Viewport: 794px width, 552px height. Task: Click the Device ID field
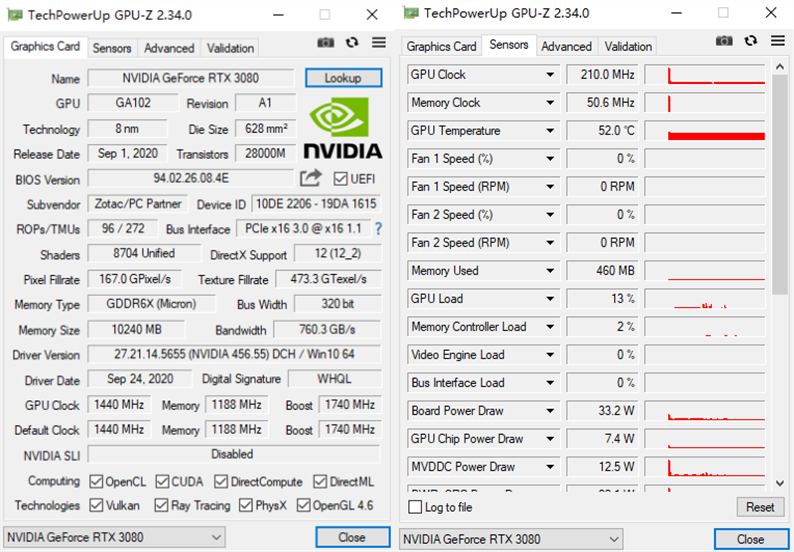click(x=316, y=204)
